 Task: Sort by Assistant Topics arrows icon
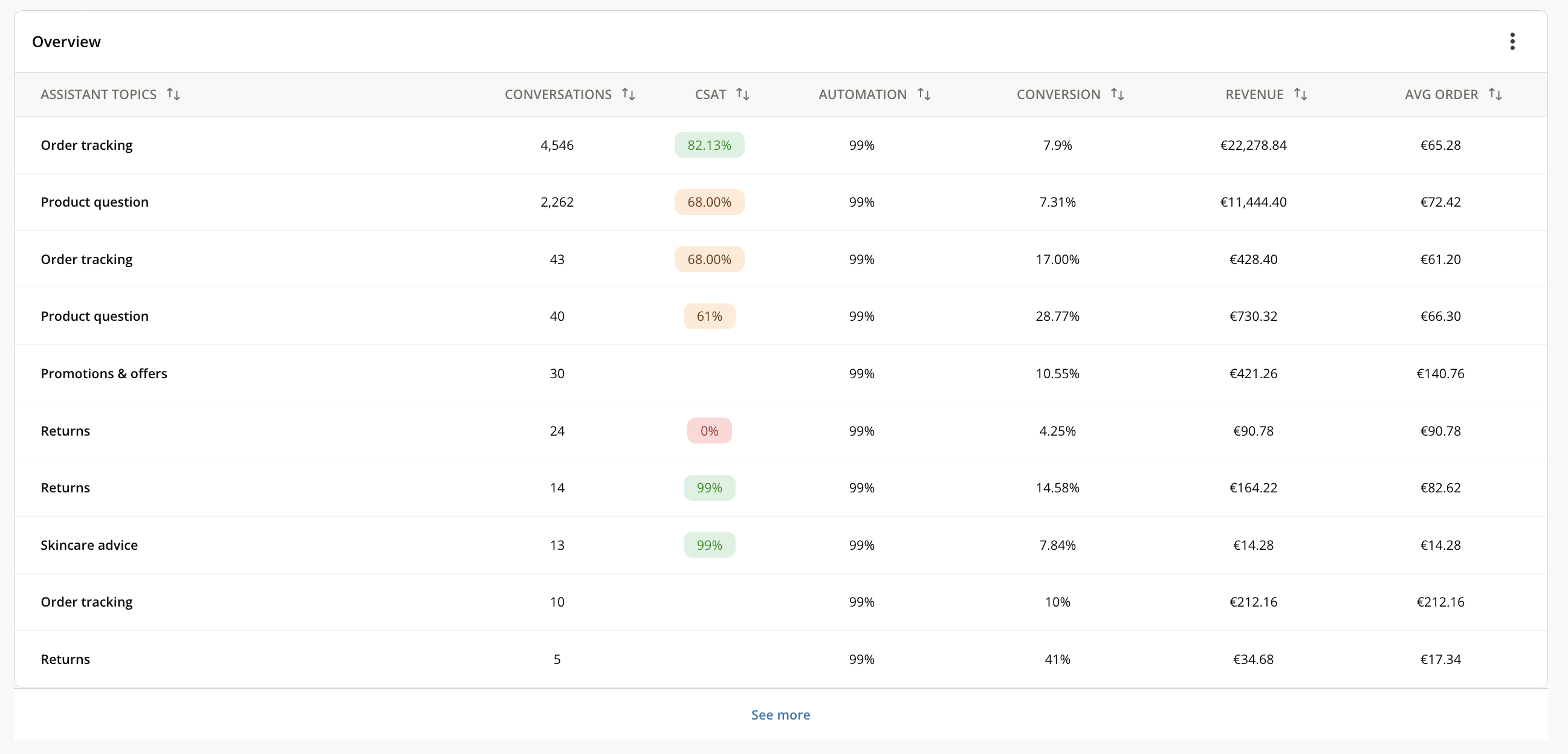coord(173,94)
